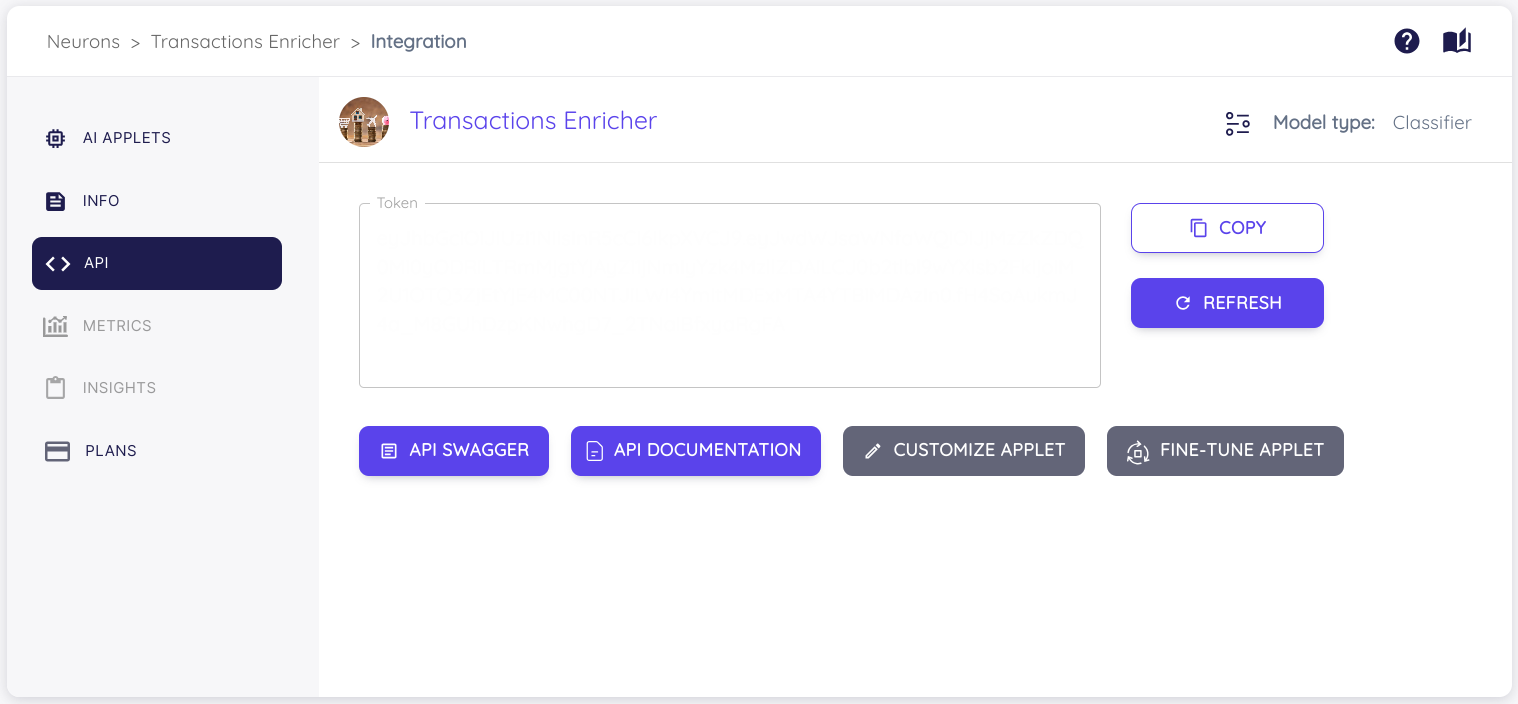The image size is (1518, 704).
Task: Open API DOCUMENTATION
Action: (696, 451)
